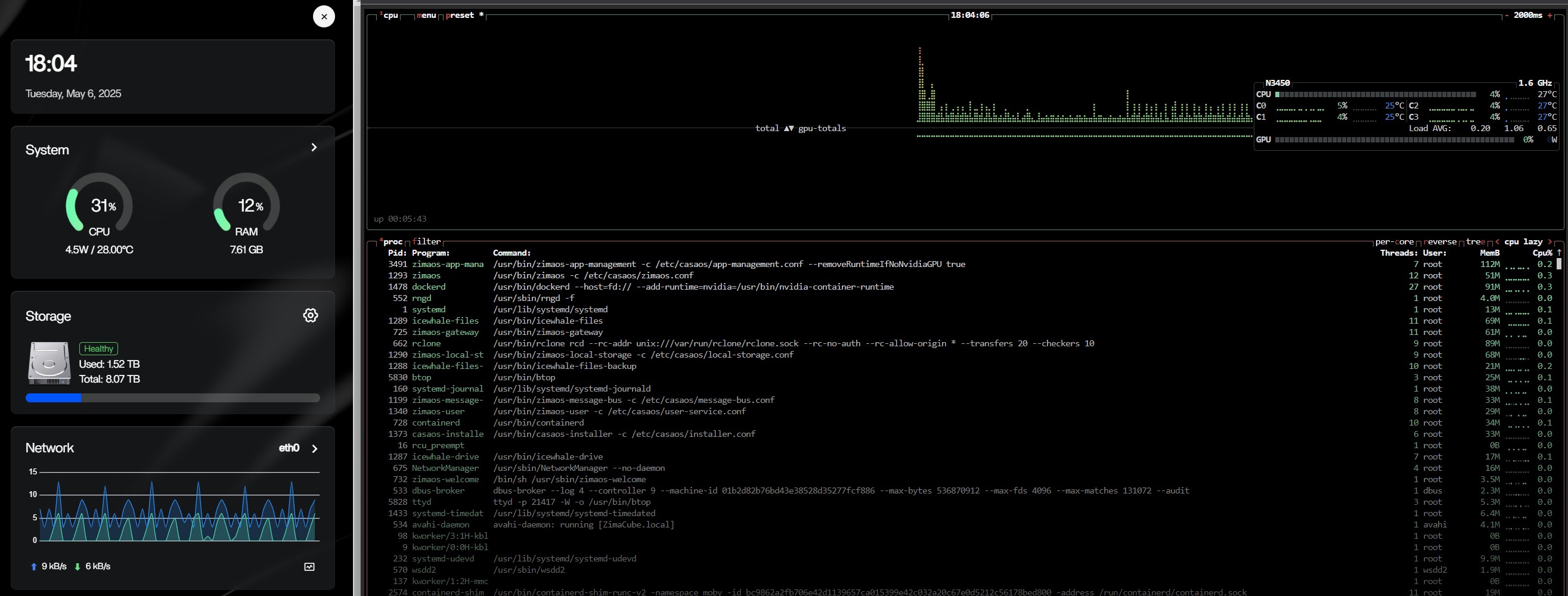Viewport: 1568px width, 596px height.
Task: Click the download speed arrow icon
Action: pyautogui.click(x=78, y=567)
